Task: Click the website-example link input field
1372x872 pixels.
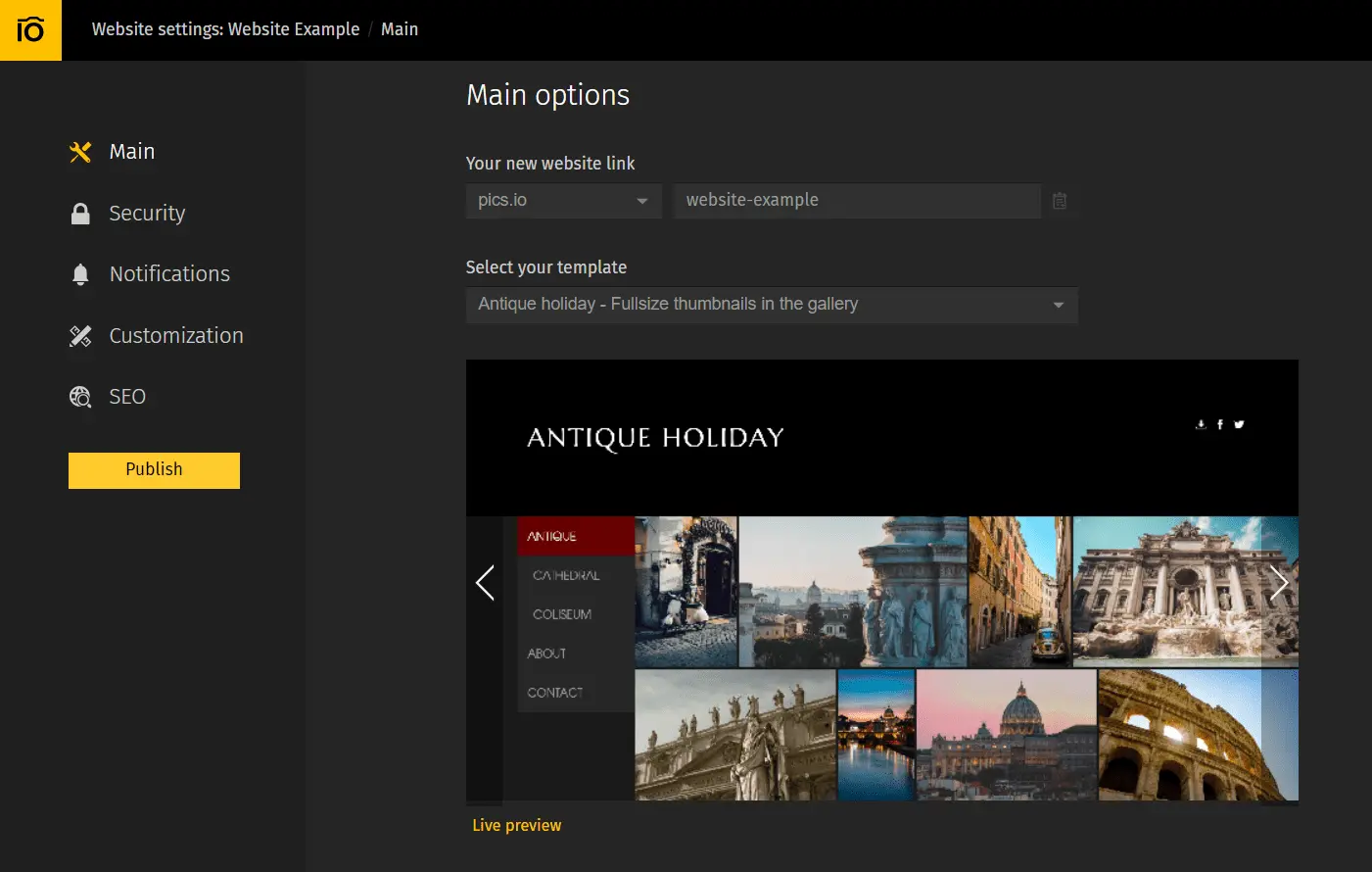Action: point(857,200)
